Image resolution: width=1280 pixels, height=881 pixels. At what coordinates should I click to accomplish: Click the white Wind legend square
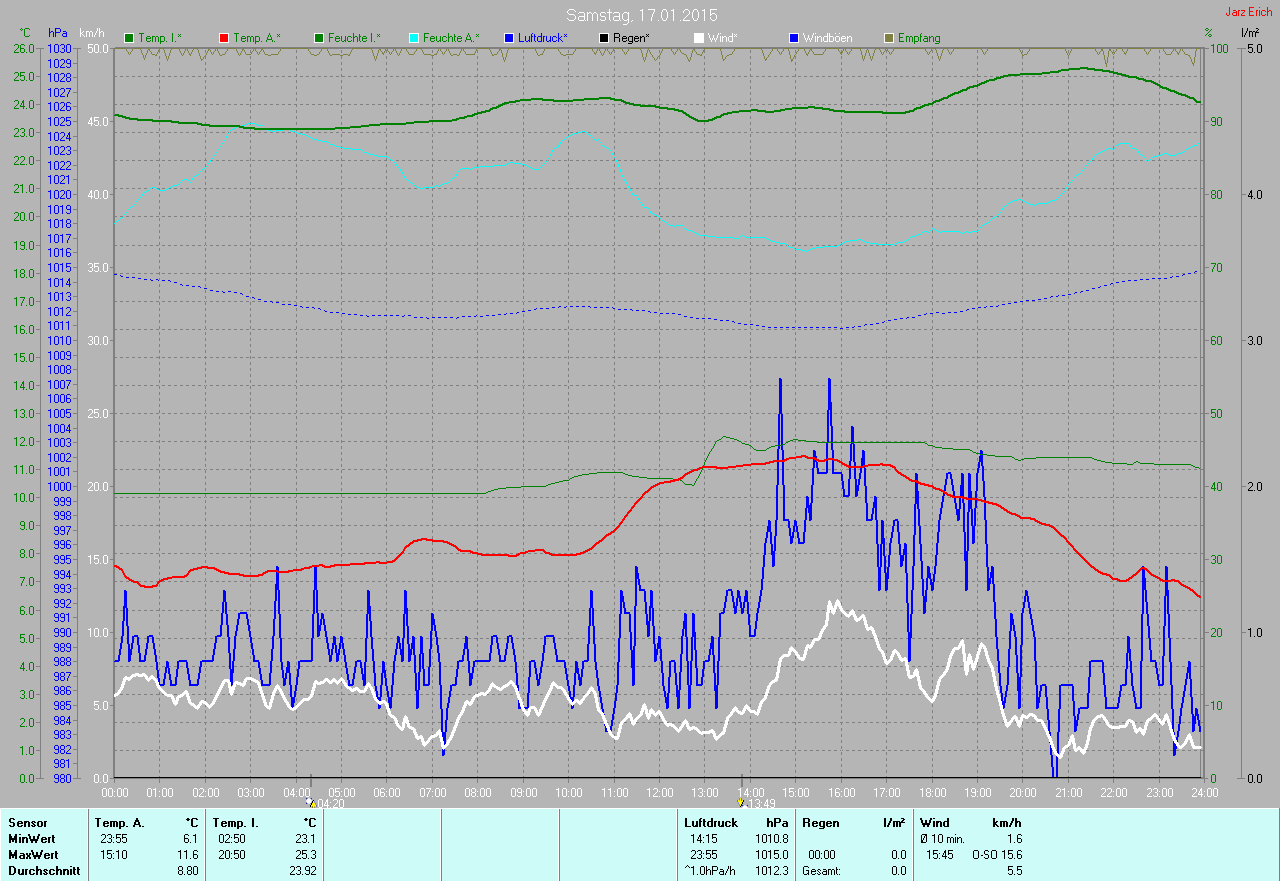pyautogui.click(x=699, y=38)
